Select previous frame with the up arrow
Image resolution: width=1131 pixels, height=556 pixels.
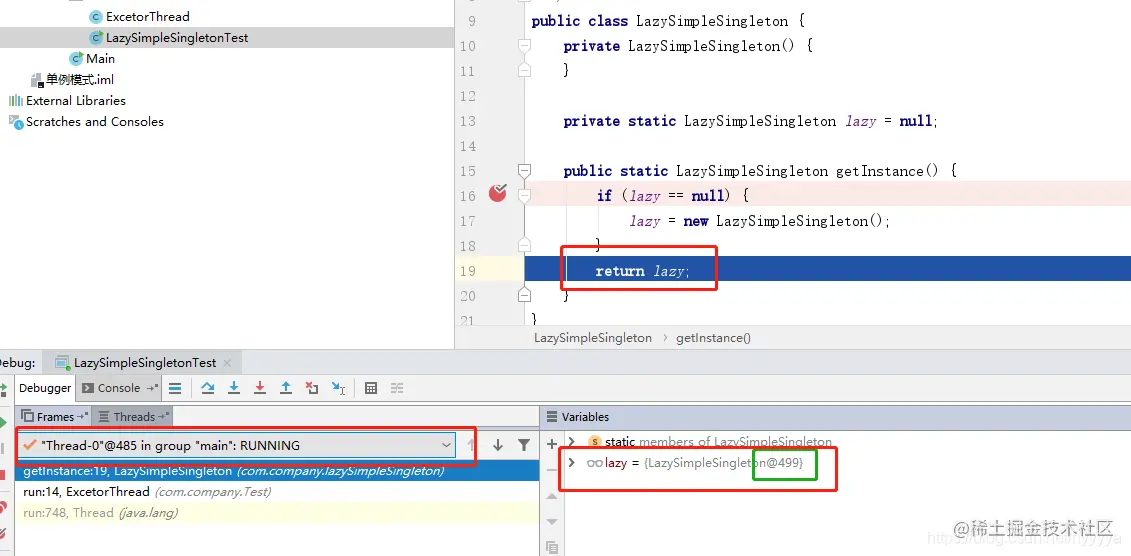471,446
